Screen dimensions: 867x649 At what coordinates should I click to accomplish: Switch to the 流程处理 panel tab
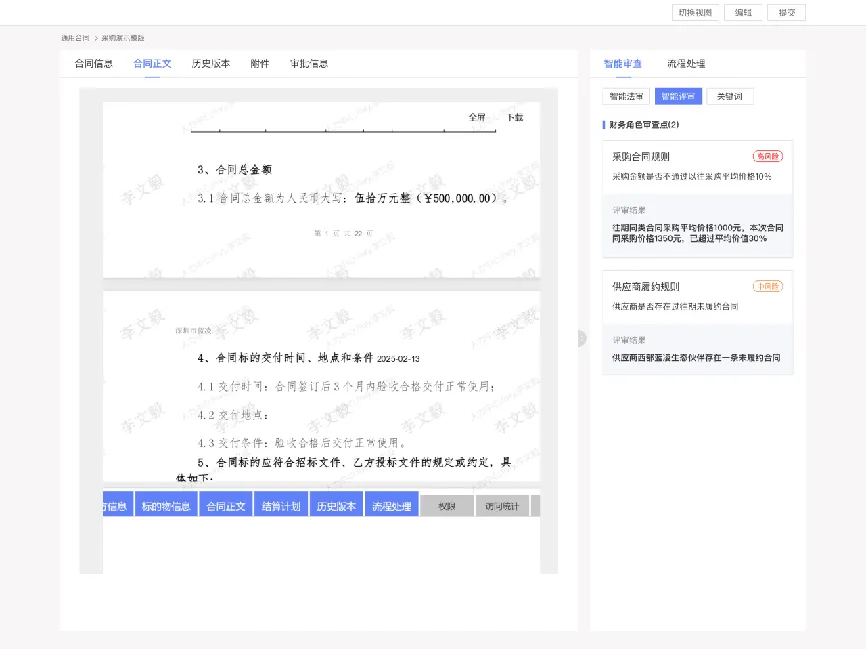(x=686, y=64)
